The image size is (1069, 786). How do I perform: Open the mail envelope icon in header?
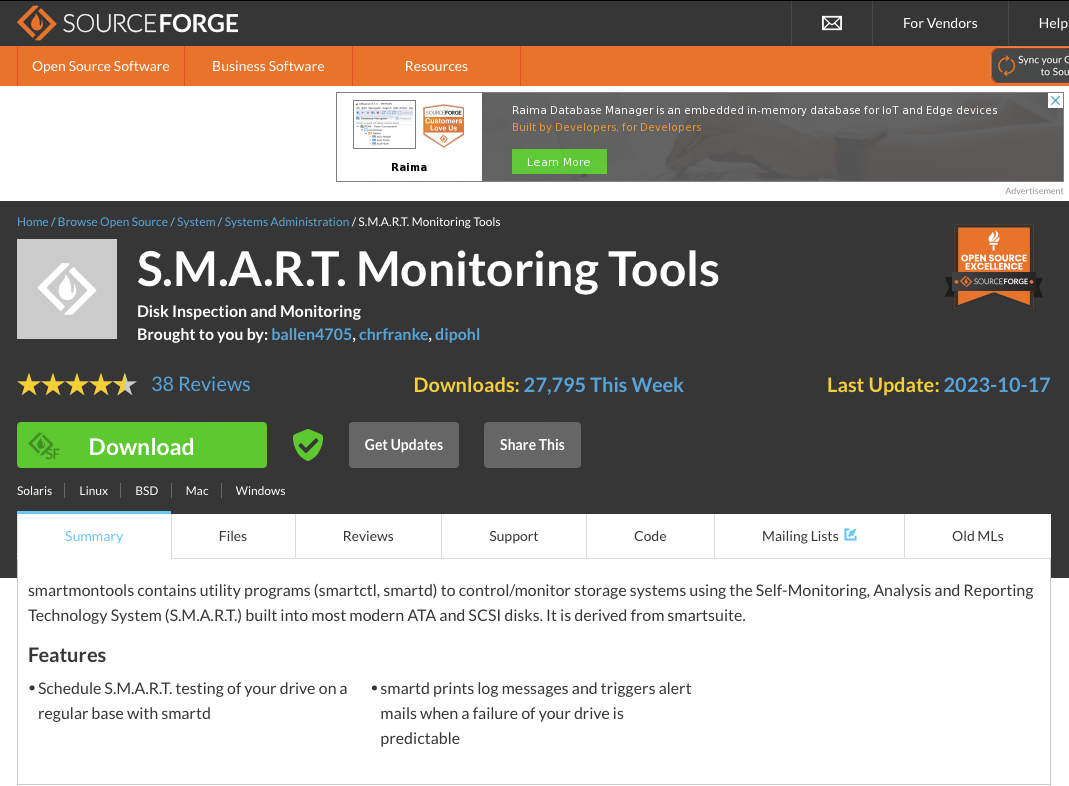[x=832, y=23]
